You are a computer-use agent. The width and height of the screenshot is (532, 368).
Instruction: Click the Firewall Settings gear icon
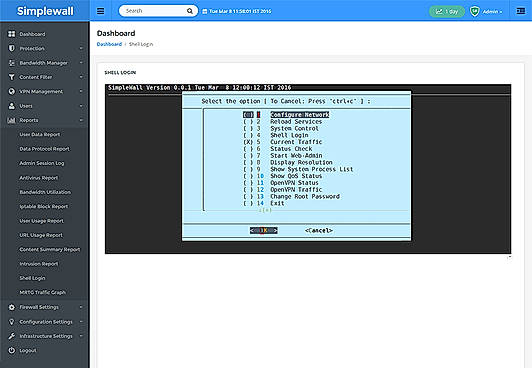point(12,307)
